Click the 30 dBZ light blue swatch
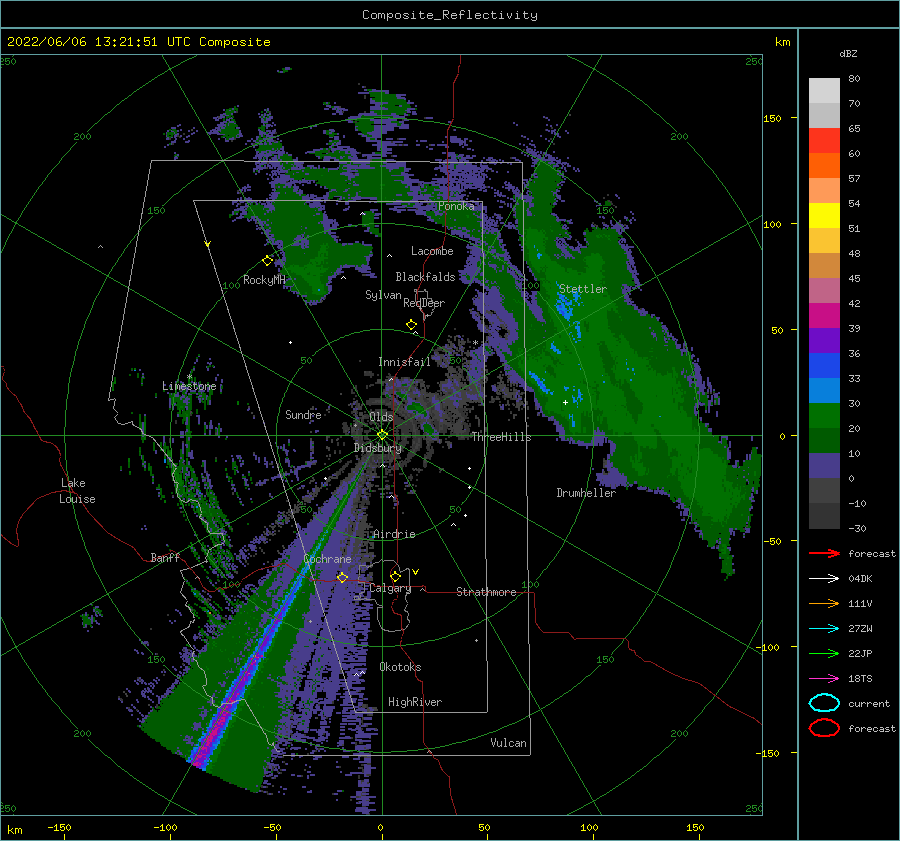Viewport: 900px width, 841px height. pos(824,390)
